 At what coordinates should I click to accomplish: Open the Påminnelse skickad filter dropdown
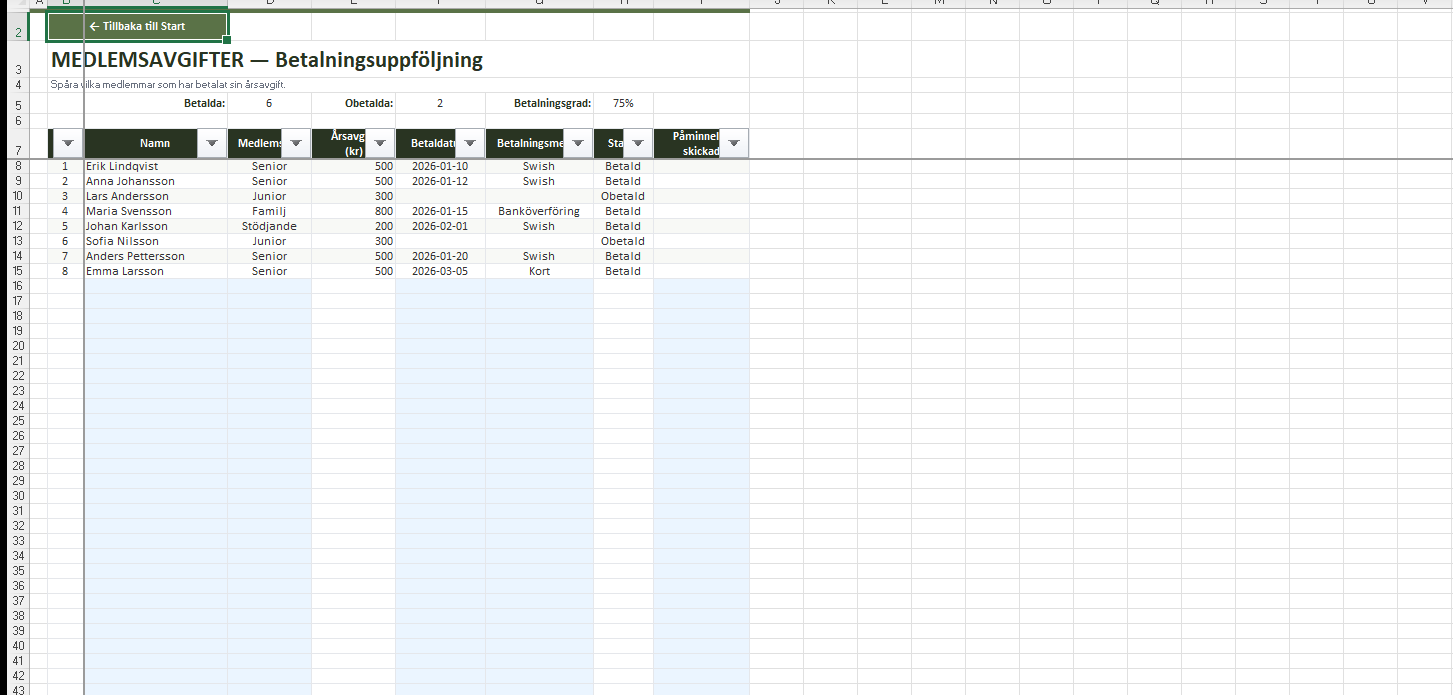pyautogui.click(x=734, y=144)
